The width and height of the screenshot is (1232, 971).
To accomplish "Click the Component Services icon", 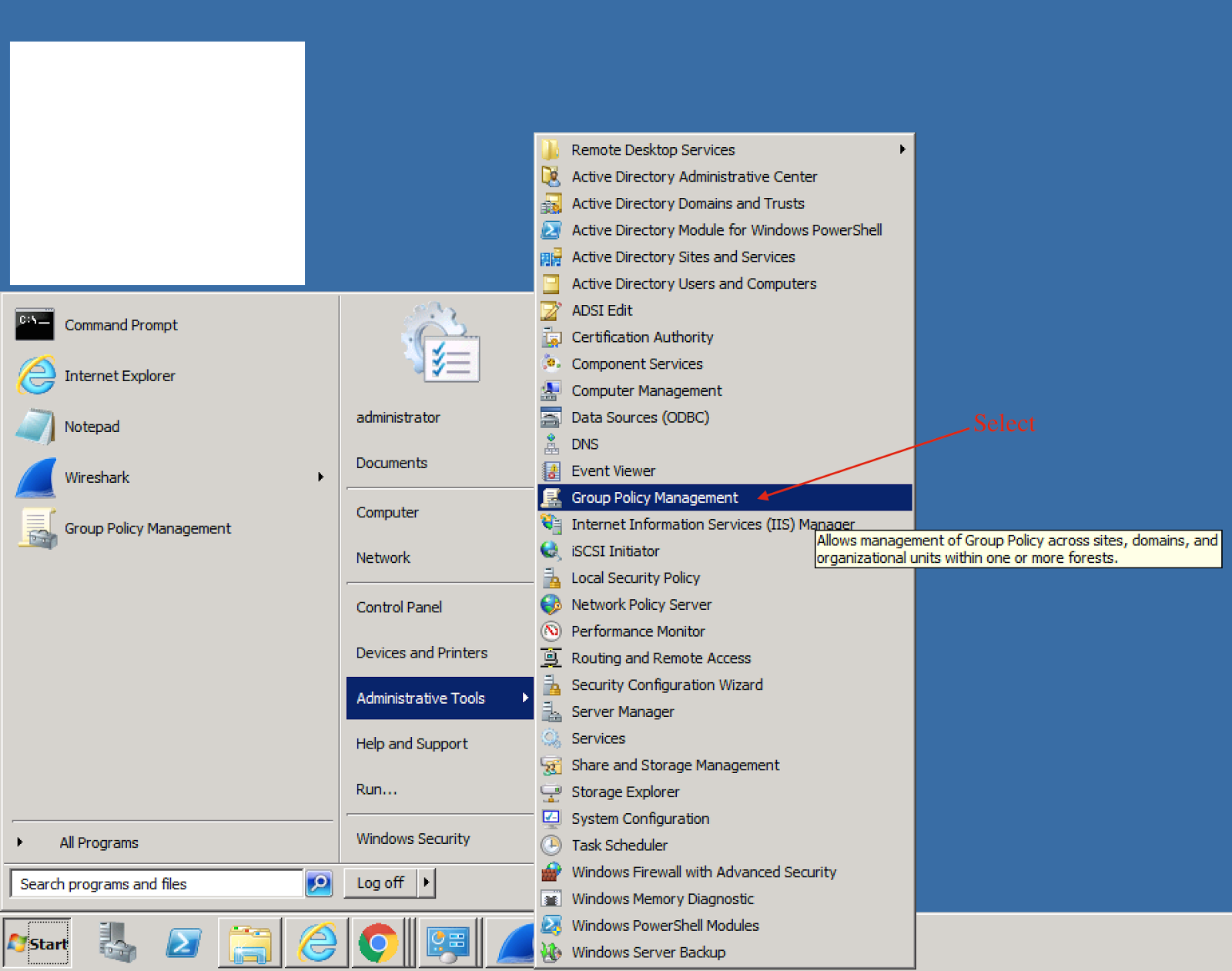I will coord(551,363).
